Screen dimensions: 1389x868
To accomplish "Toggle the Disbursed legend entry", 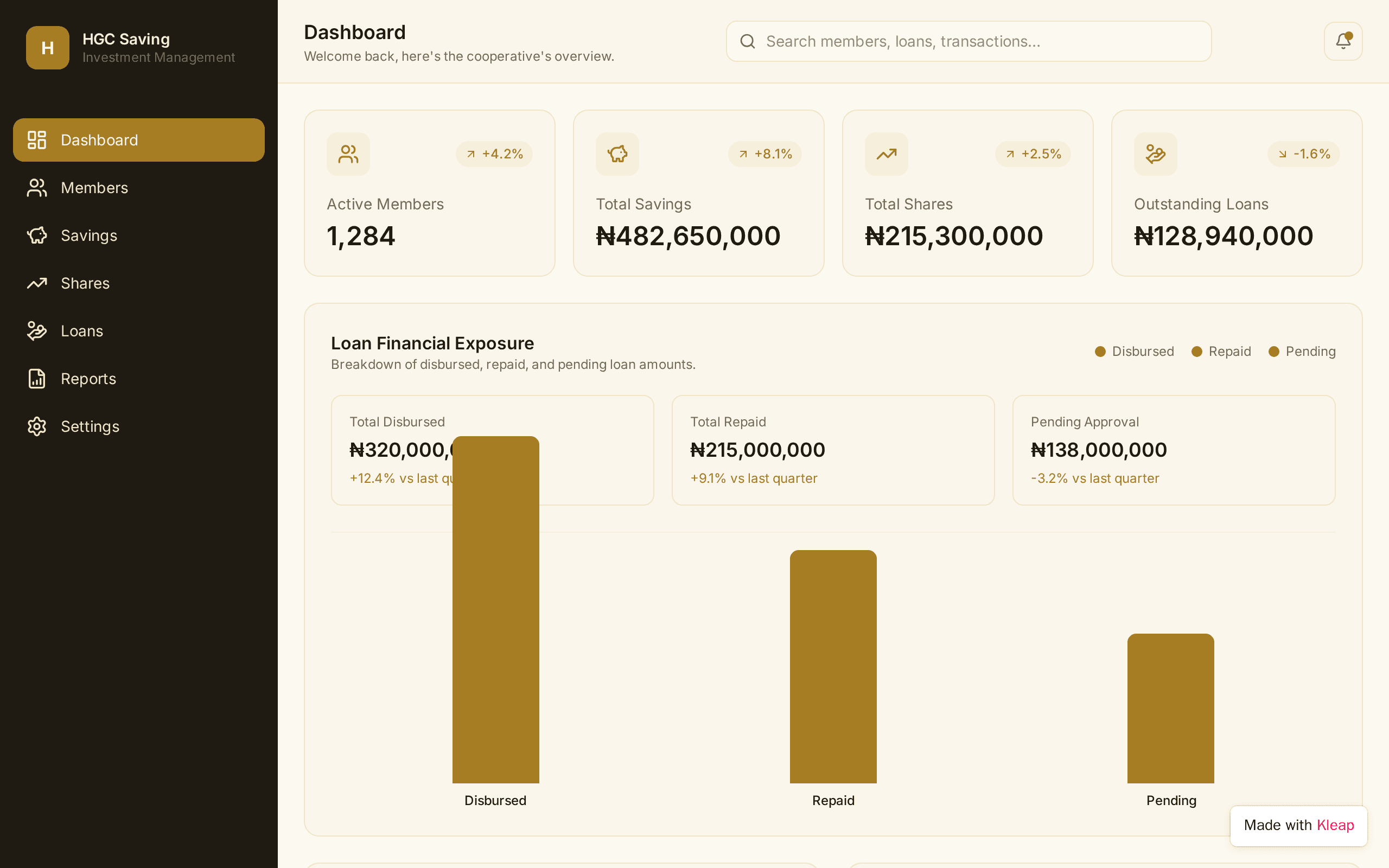I will [x=1134, y=352].
